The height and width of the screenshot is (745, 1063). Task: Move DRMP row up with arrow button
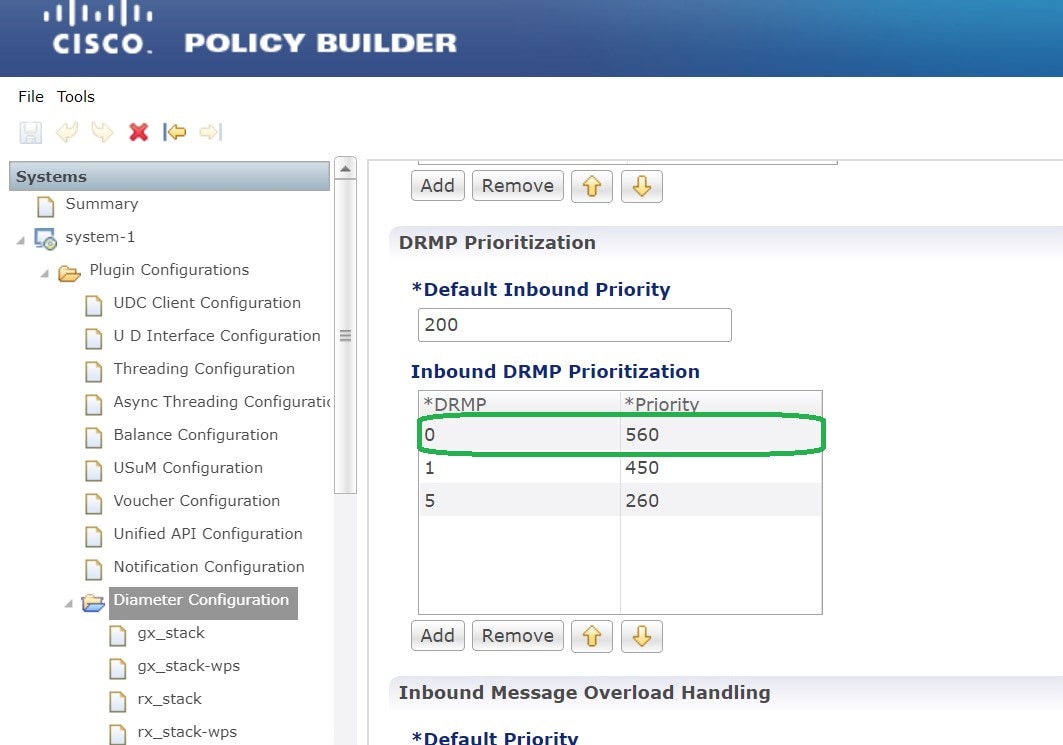[592, 636]
